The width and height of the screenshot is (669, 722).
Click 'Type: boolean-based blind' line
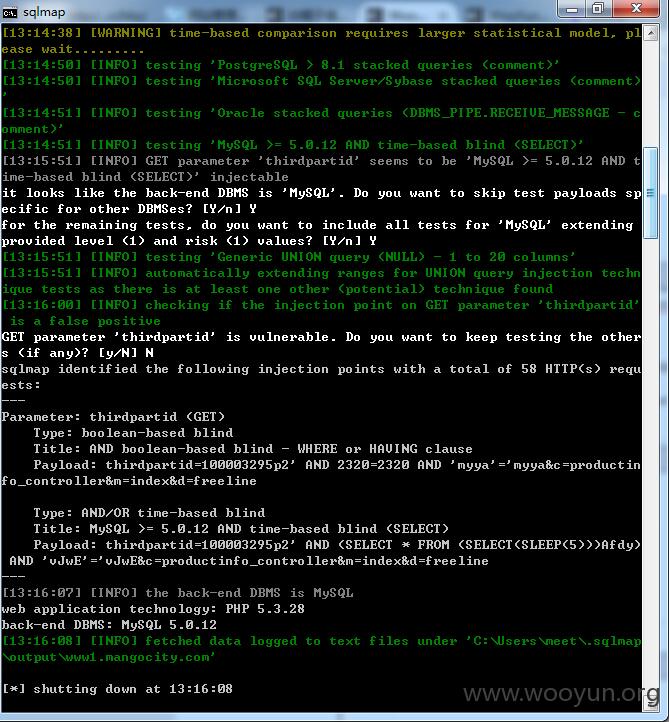click(x=133, y=433)
